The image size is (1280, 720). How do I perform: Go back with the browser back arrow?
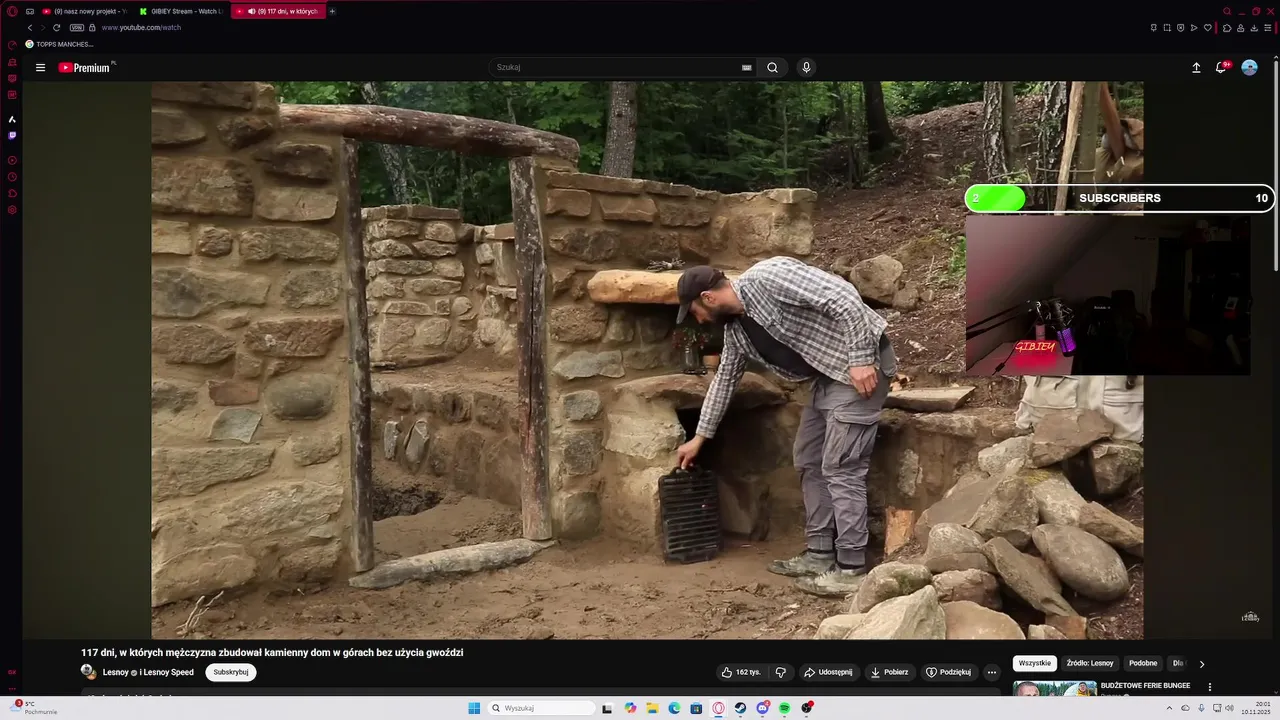coord(30,27)
